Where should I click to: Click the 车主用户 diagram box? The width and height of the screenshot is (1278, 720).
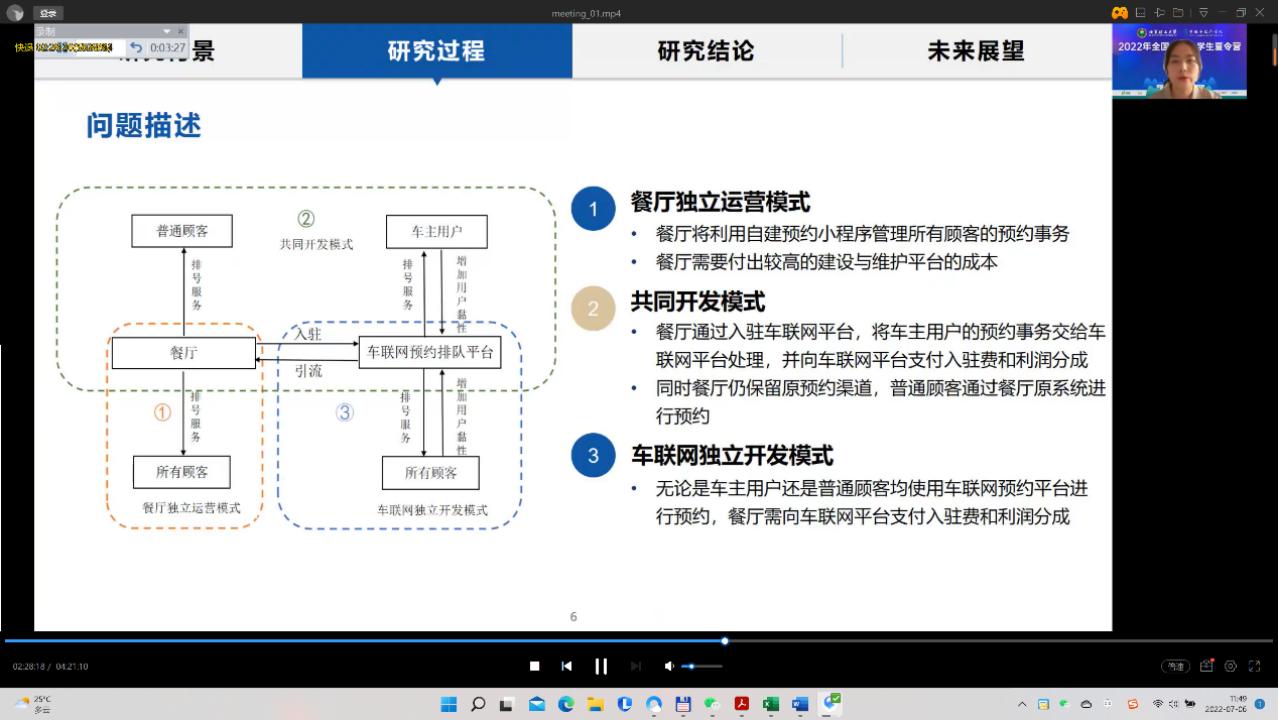pos(437,231)
